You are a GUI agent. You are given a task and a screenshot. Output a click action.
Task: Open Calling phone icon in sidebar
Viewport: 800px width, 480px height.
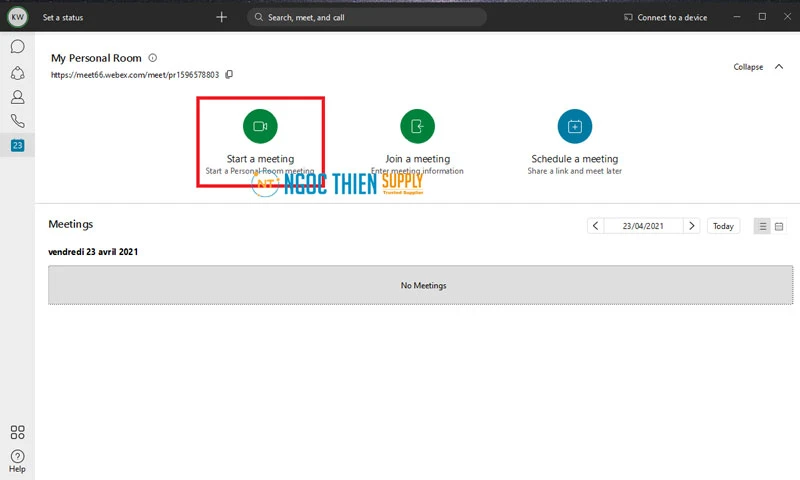click(17, 121)
